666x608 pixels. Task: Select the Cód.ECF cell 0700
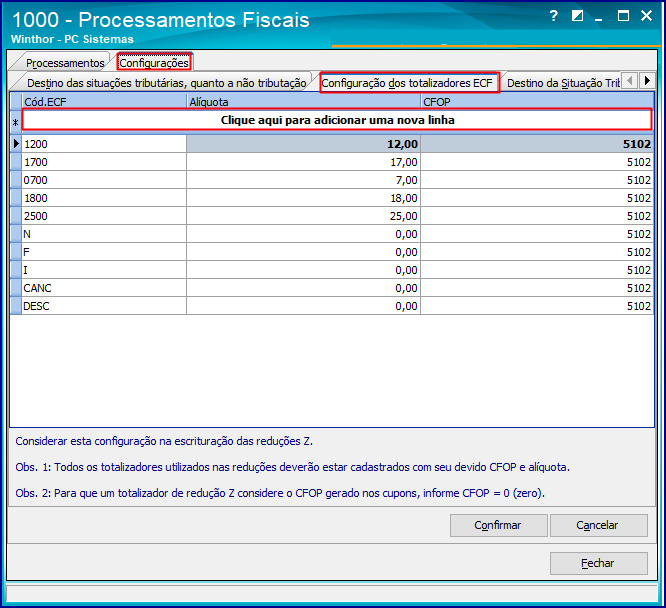104,180
